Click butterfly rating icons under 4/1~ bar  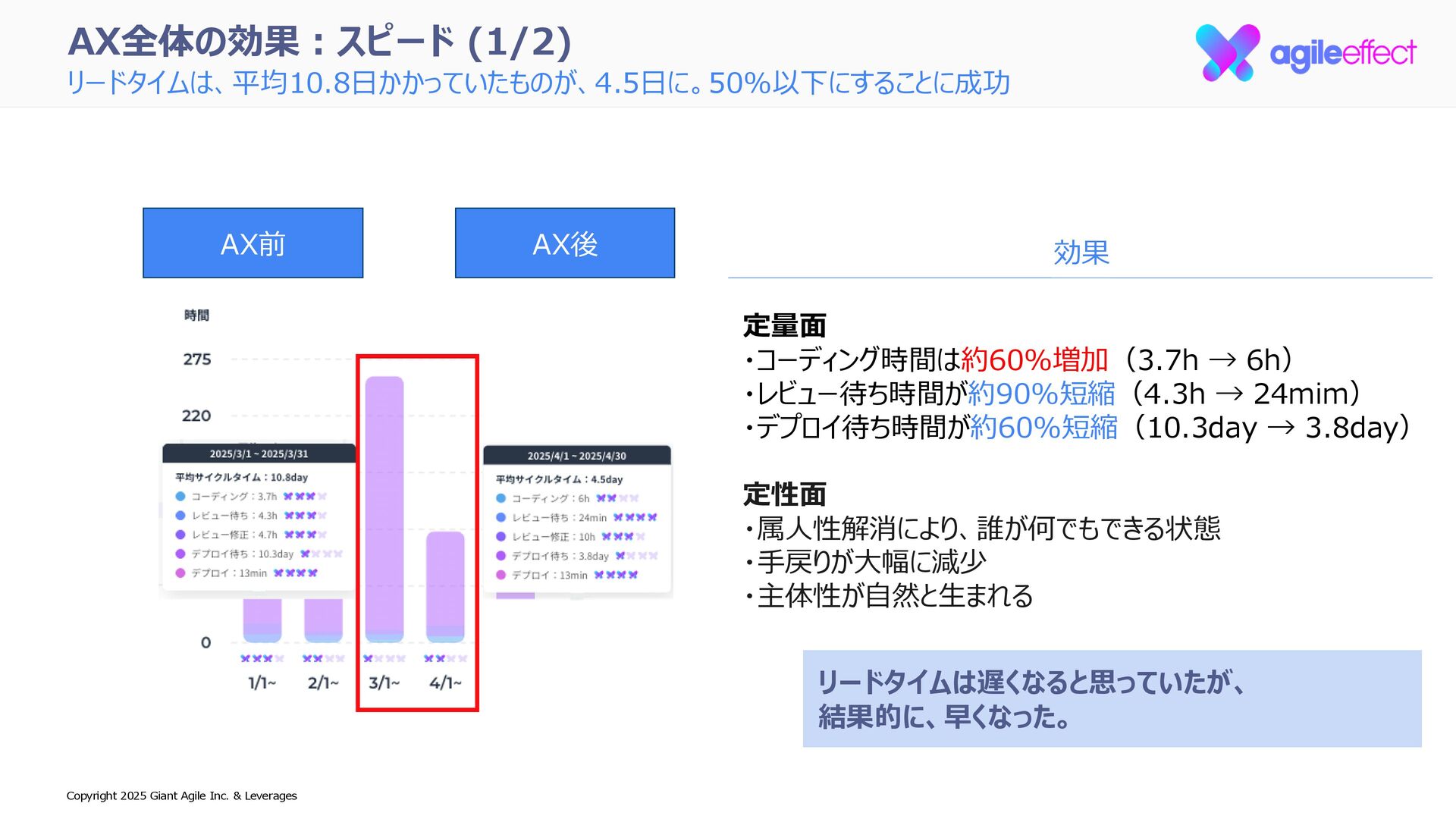point(445,658)
